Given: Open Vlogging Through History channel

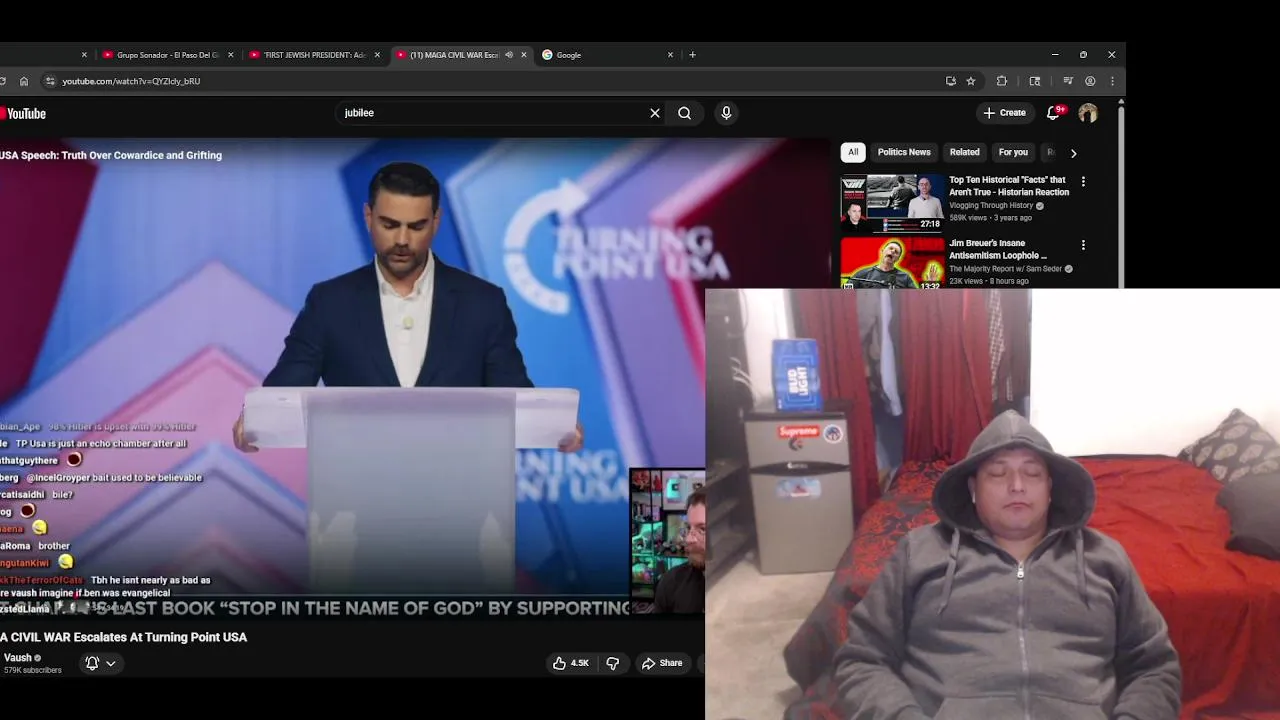Looking at the screenshot, I should click(991, 205).
